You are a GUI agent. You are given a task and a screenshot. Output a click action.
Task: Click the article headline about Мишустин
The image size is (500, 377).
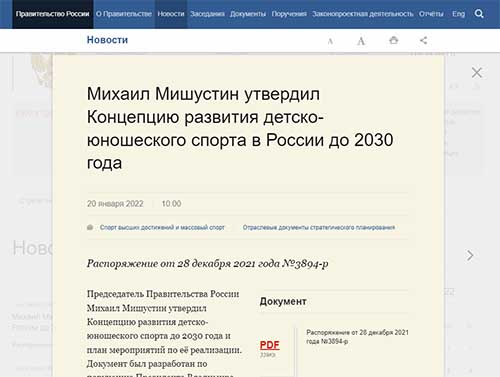pos(240,128)
